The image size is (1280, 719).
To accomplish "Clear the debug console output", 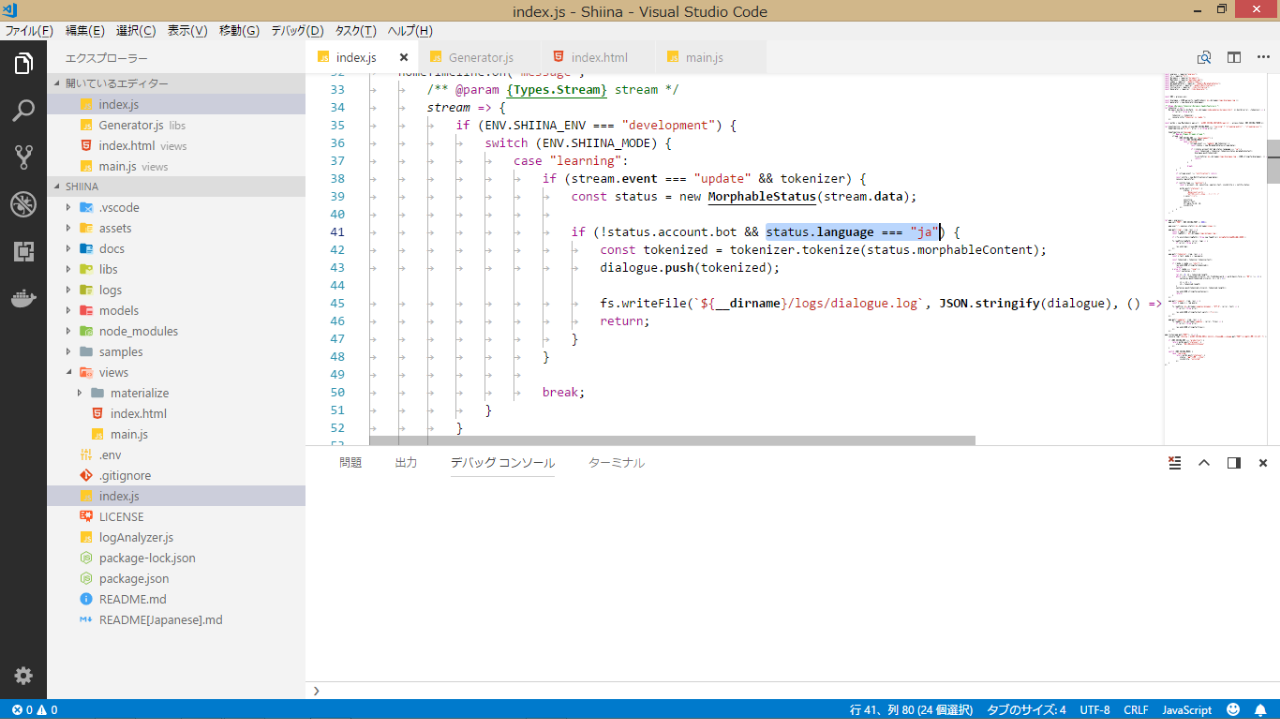I will [x=1175, y=463].
